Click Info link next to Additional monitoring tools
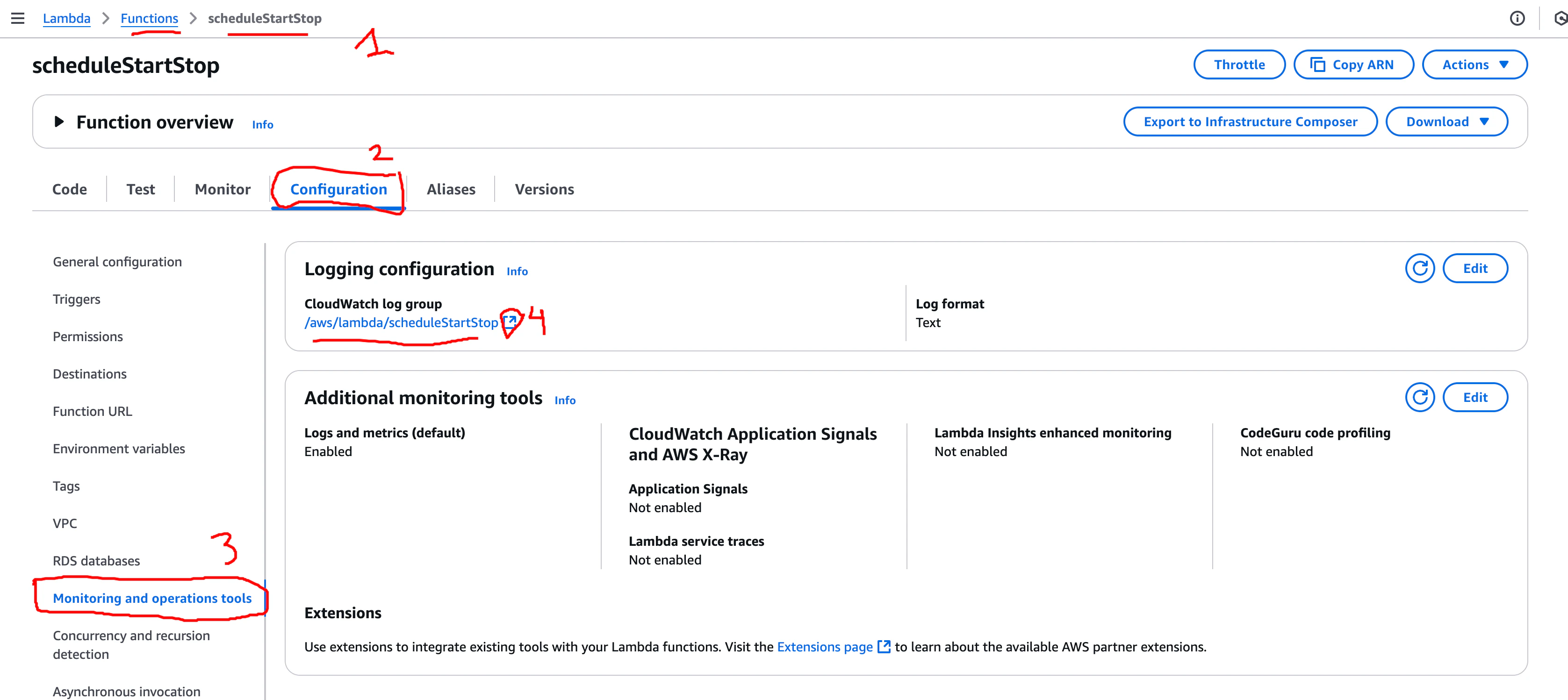The height and width of the screenshot is (700, 1568). pos(565,400)
